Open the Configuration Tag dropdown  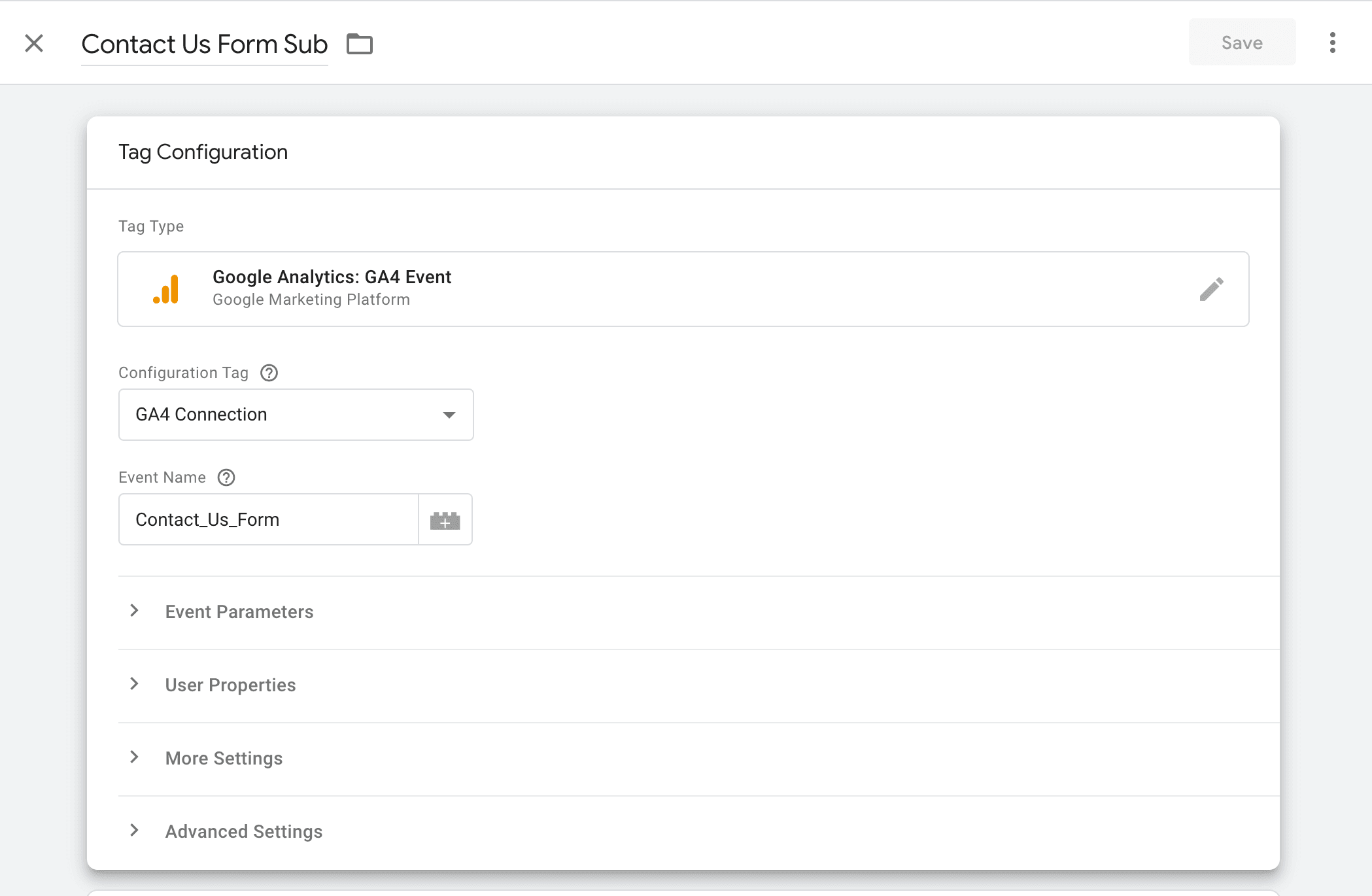(296, 413)
